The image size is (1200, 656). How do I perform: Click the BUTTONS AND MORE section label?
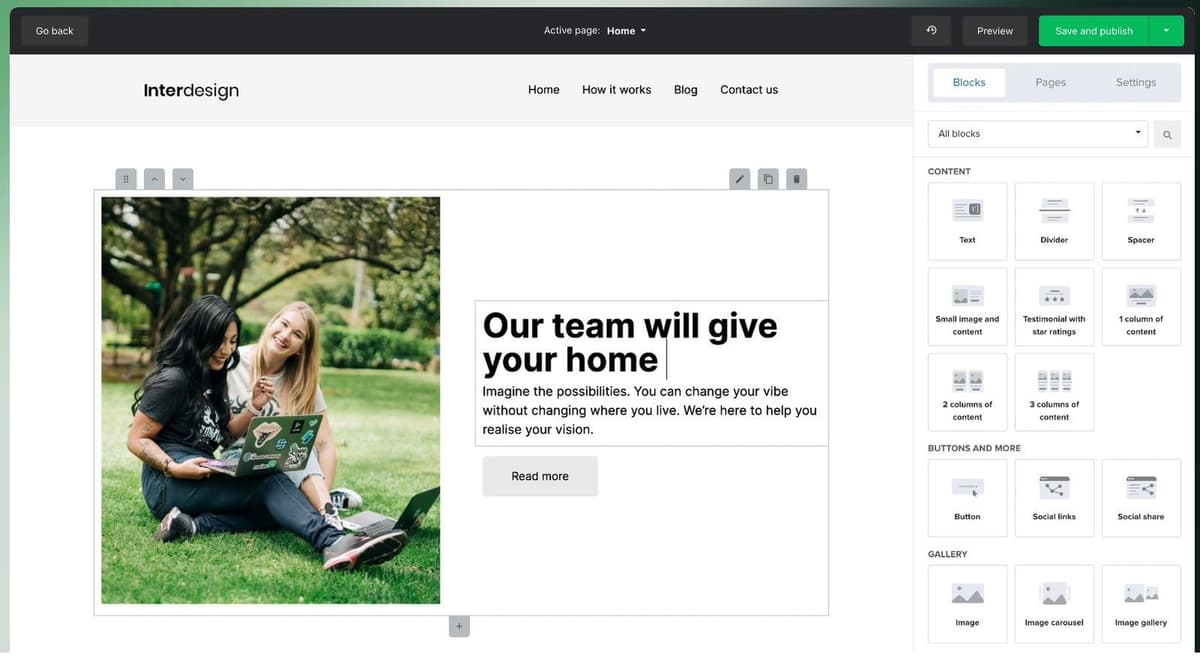pos(974,448)
